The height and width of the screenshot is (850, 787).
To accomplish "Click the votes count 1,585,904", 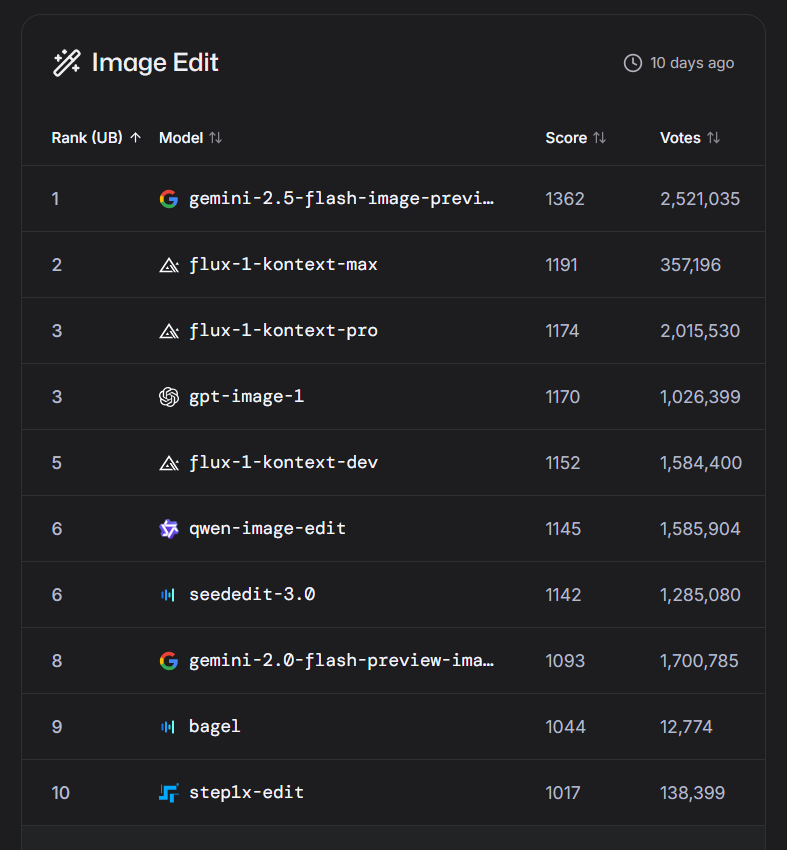I will (700, 529).
